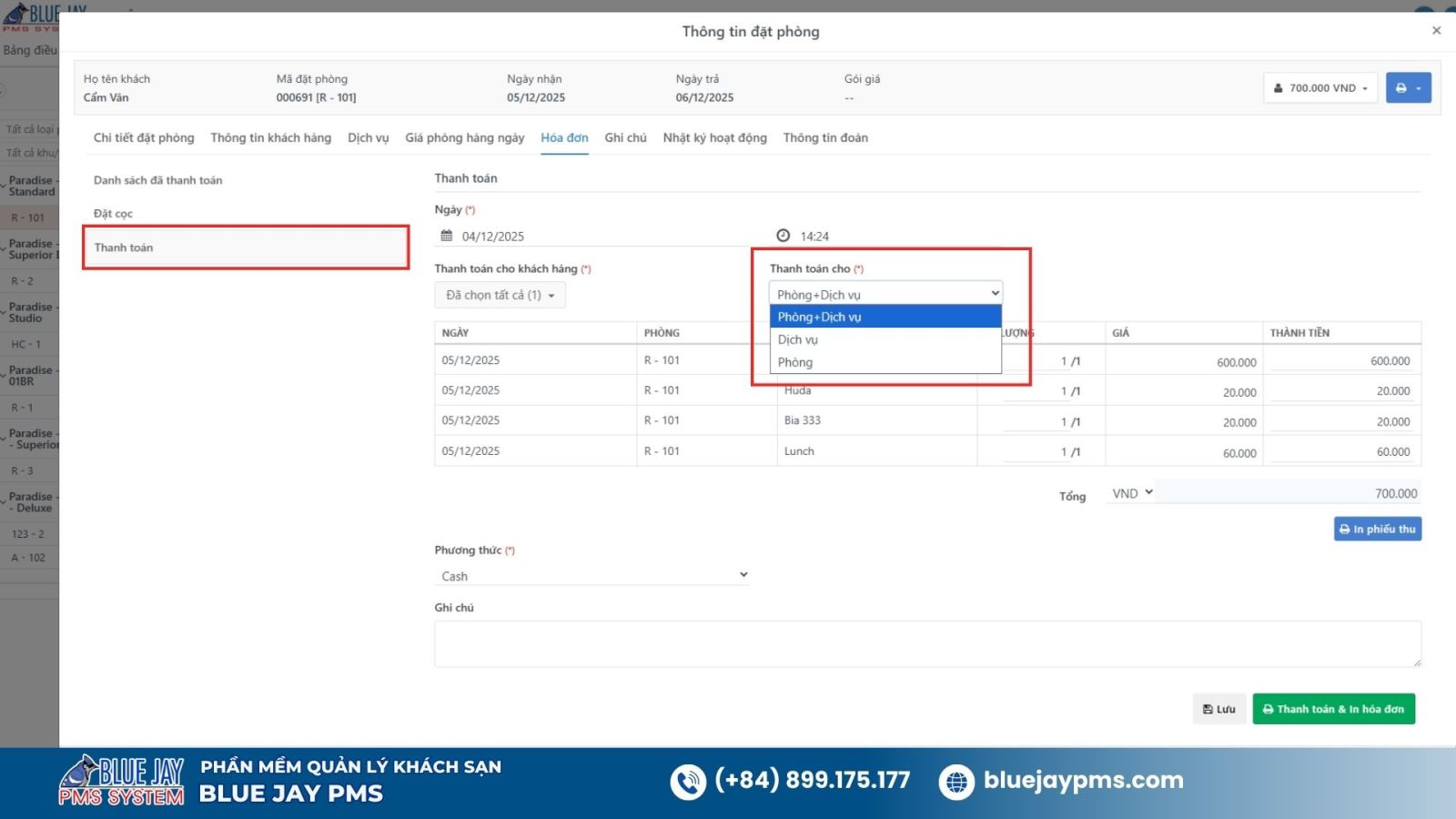This screenshot has height=819, width=1456.
Task: Click the blue printer icon button
Action: (x=1407, y=88)
